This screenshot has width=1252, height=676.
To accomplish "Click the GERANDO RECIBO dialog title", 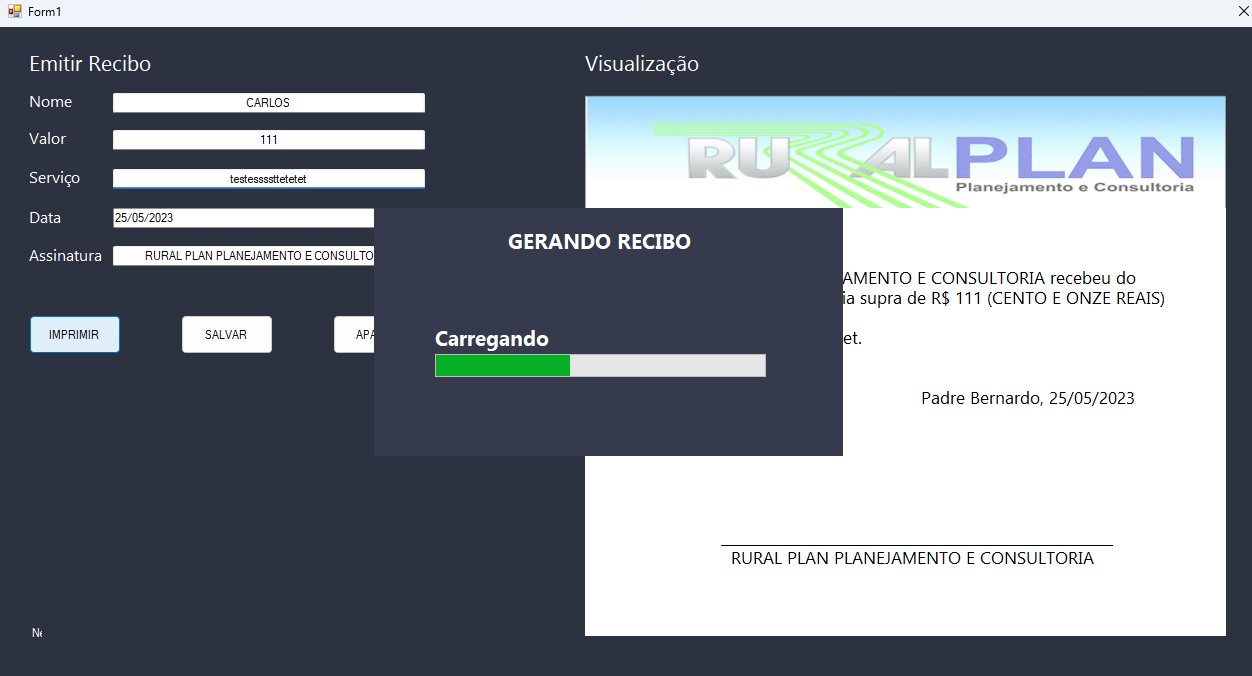I will click(599, 241).
